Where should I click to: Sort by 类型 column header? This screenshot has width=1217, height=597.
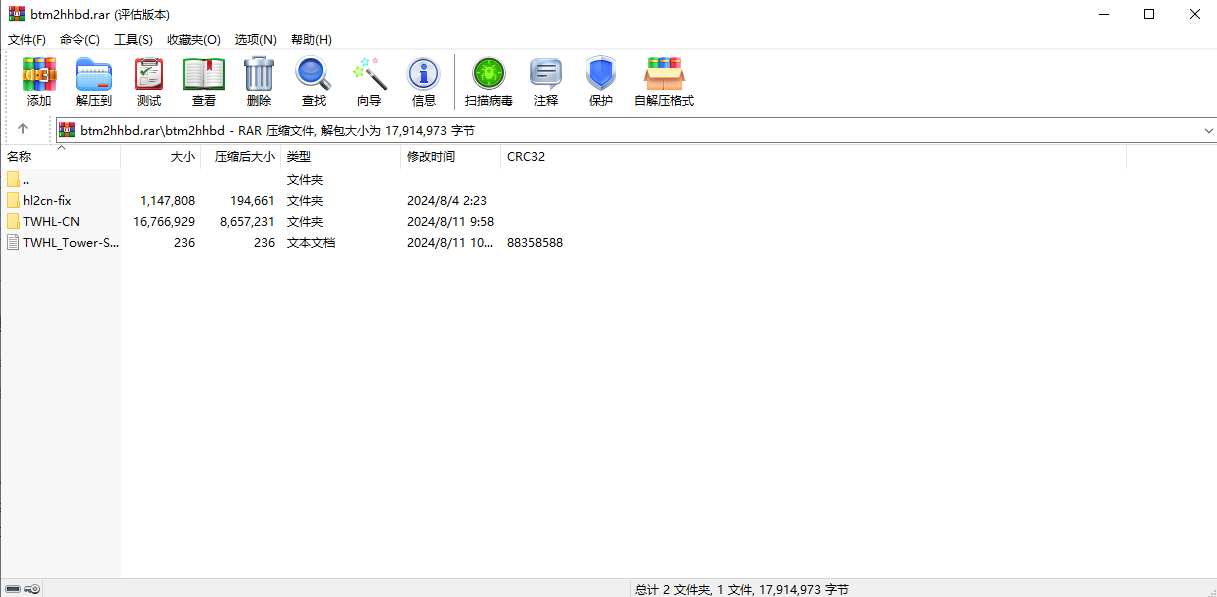click(x=341, y=157)
